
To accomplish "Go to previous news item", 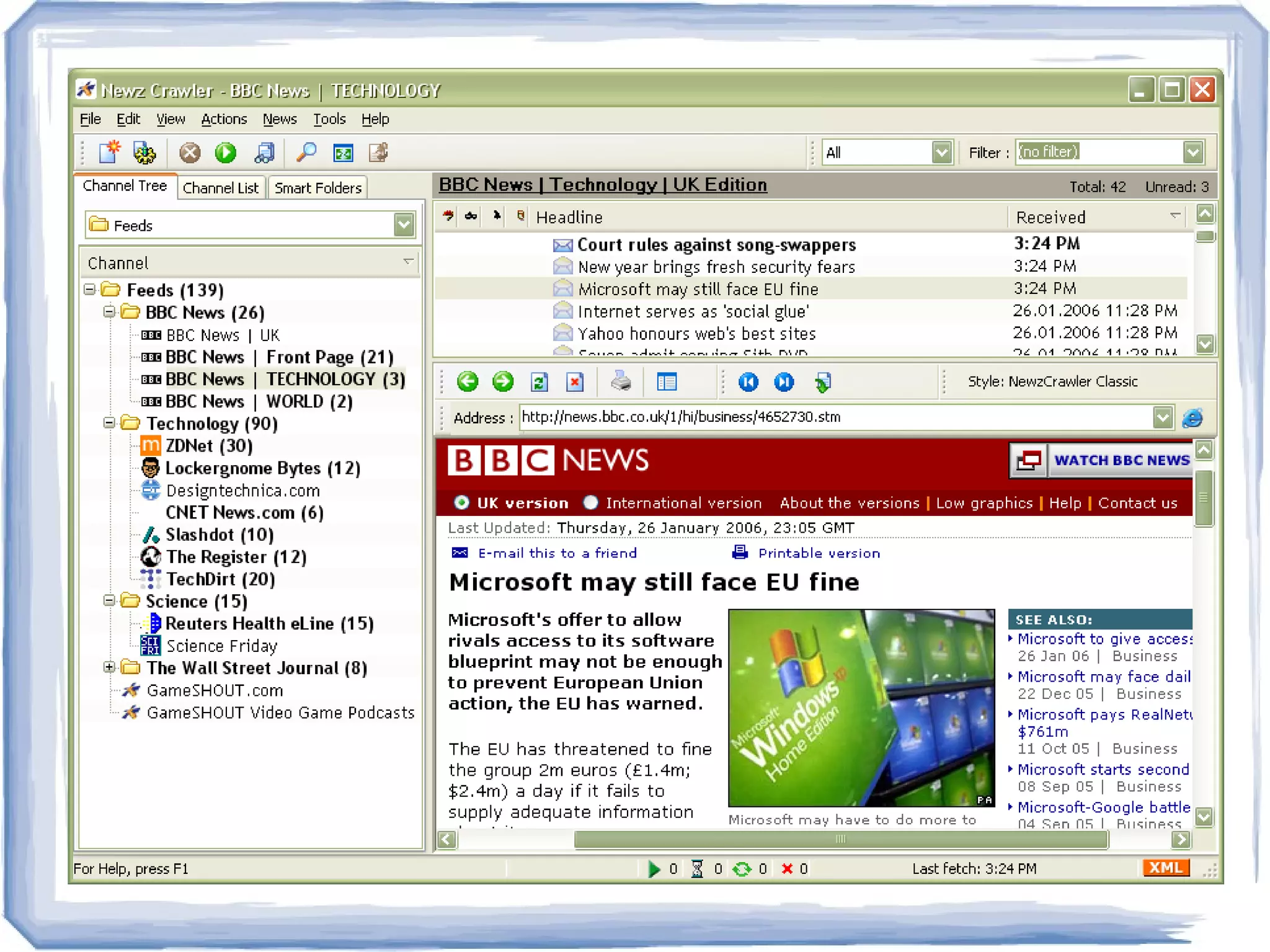I will [748, 382].
